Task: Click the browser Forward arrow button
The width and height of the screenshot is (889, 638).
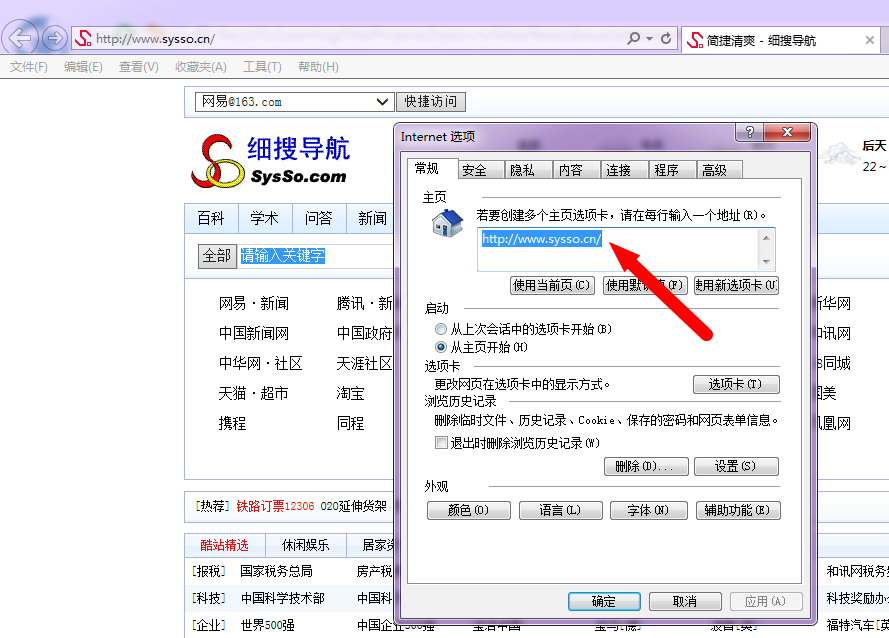Action: click(54, 38)
